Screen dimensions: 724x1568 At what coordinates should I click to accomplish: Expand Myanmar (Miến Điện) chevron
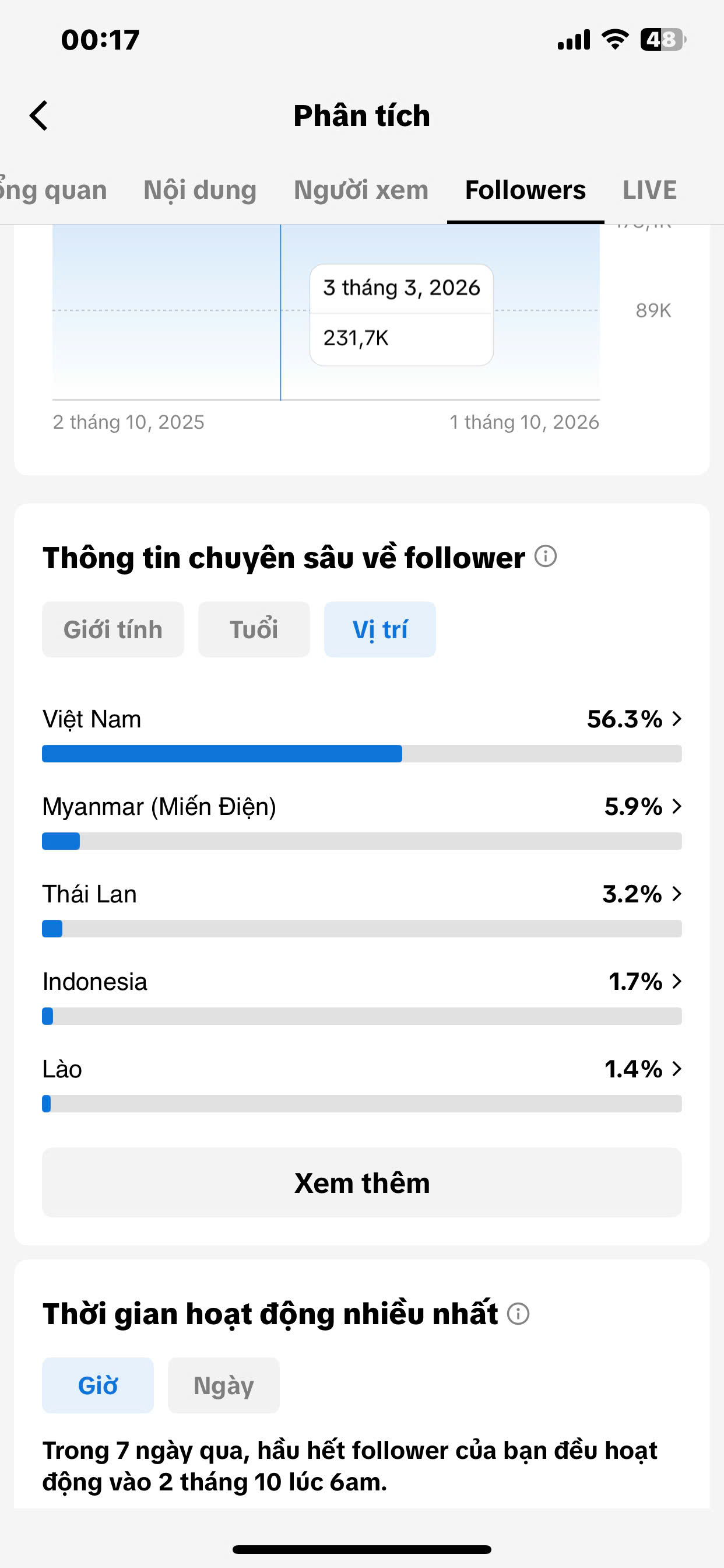[x=677, y=807]
